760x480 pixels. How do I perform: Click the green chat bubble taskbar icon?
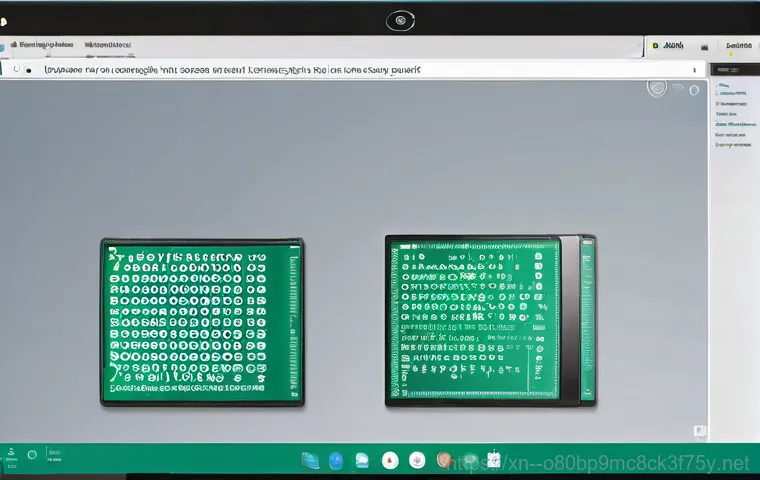pyautogui.click(x=361, y=460)
